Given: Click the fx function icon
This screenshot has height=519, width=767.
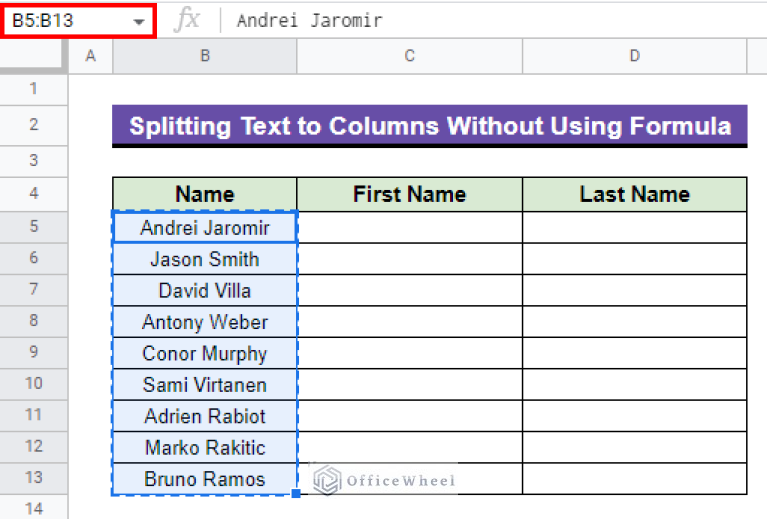Looking at the screenshot, I should click(x=187, y=20).
